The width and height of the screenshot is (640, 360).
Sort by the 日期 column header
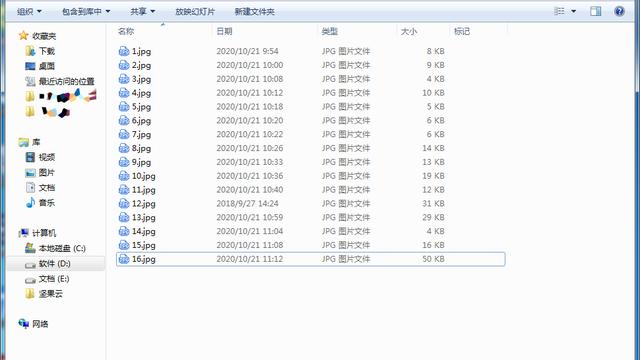(224, 31)
